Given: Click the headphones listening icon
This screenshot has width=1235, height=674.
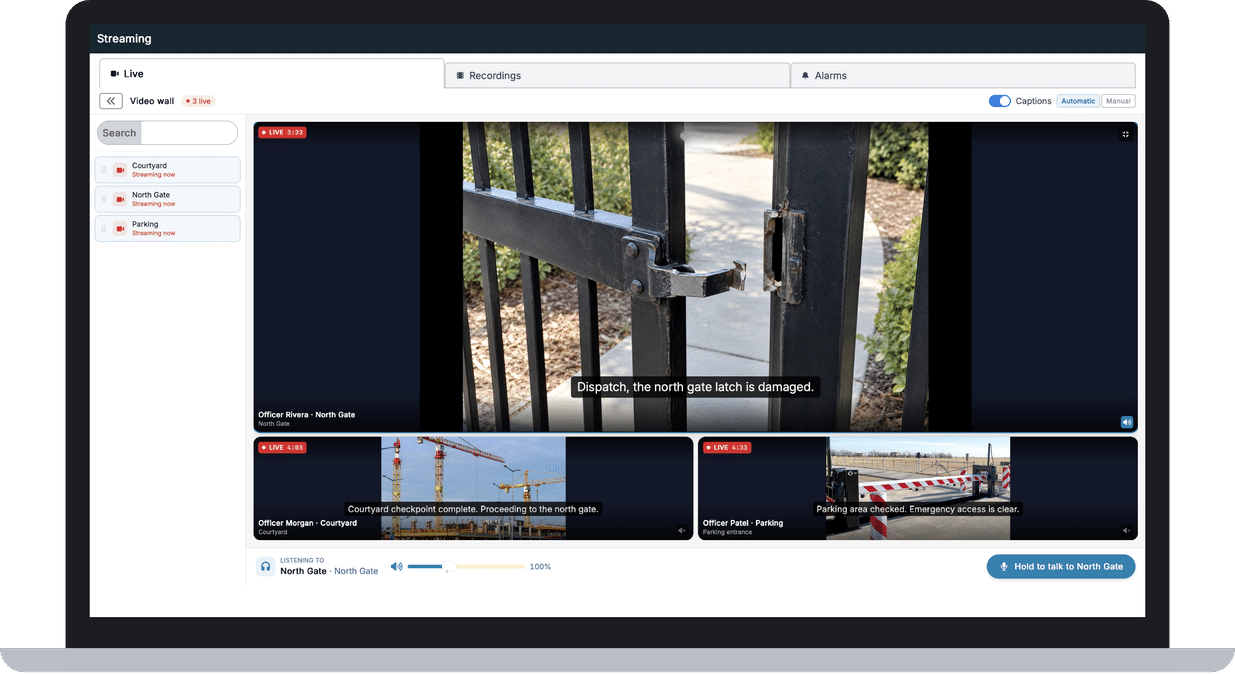Looking at the screenshot, I should coord(265,566).
